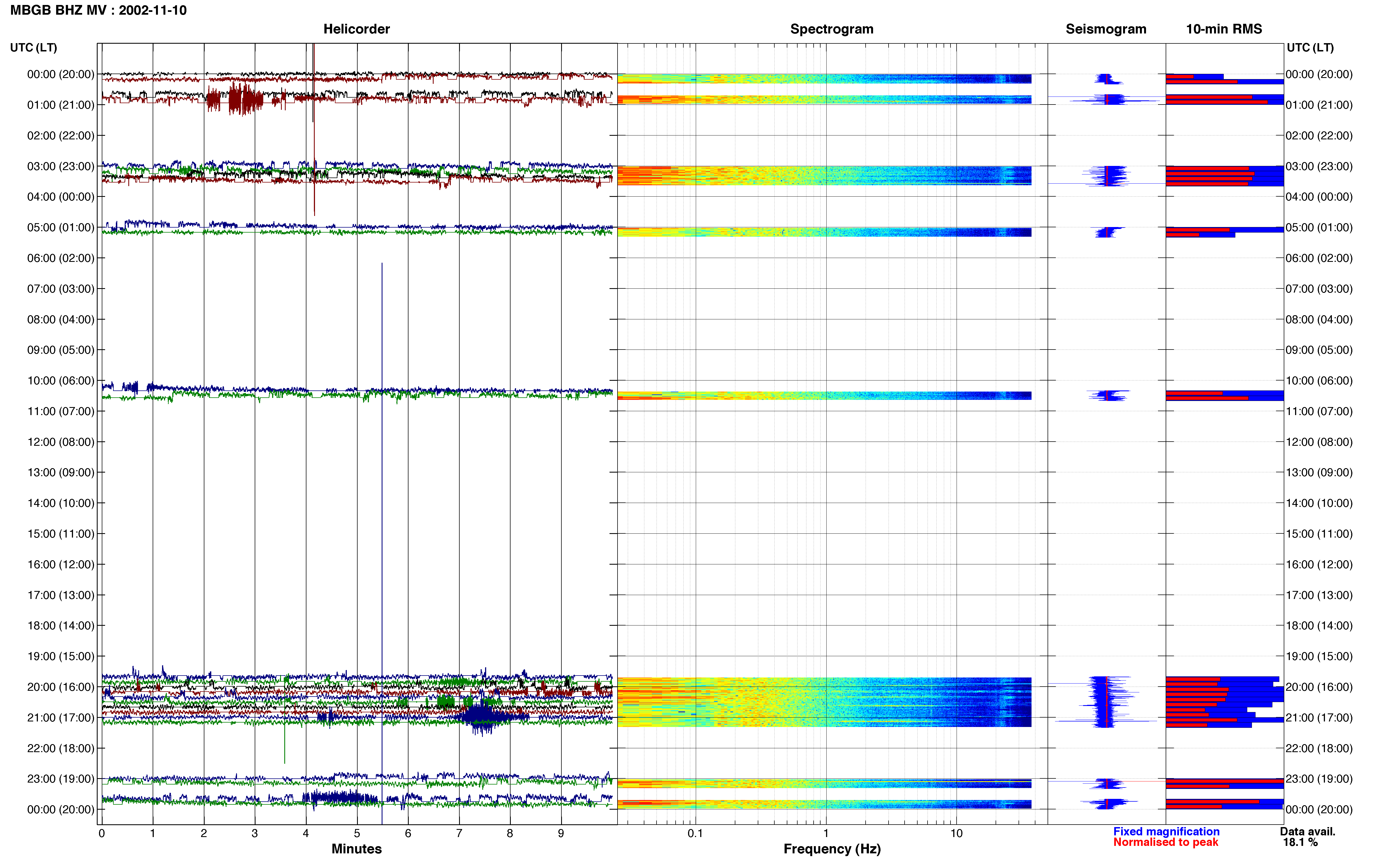Select right time label '22:00 (18:00)'
This screenshot has height=868, width=1388.
(1319, 749)
